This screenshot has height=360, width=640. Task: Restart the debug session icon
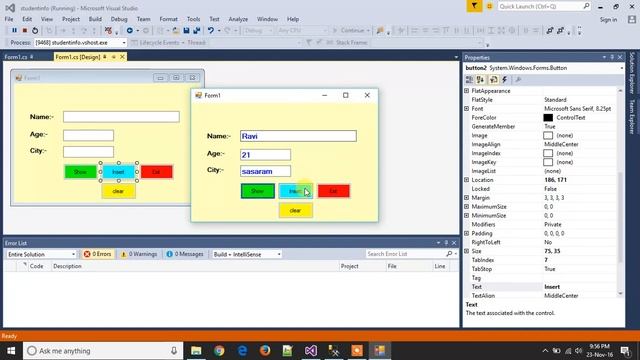(35, 30)
